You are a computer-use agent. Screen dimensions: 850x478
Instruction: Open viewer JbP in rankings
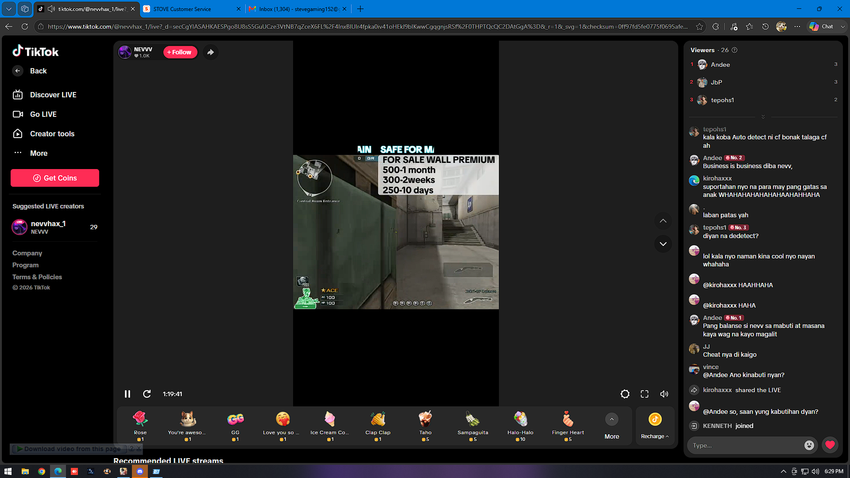pos(764,82)
